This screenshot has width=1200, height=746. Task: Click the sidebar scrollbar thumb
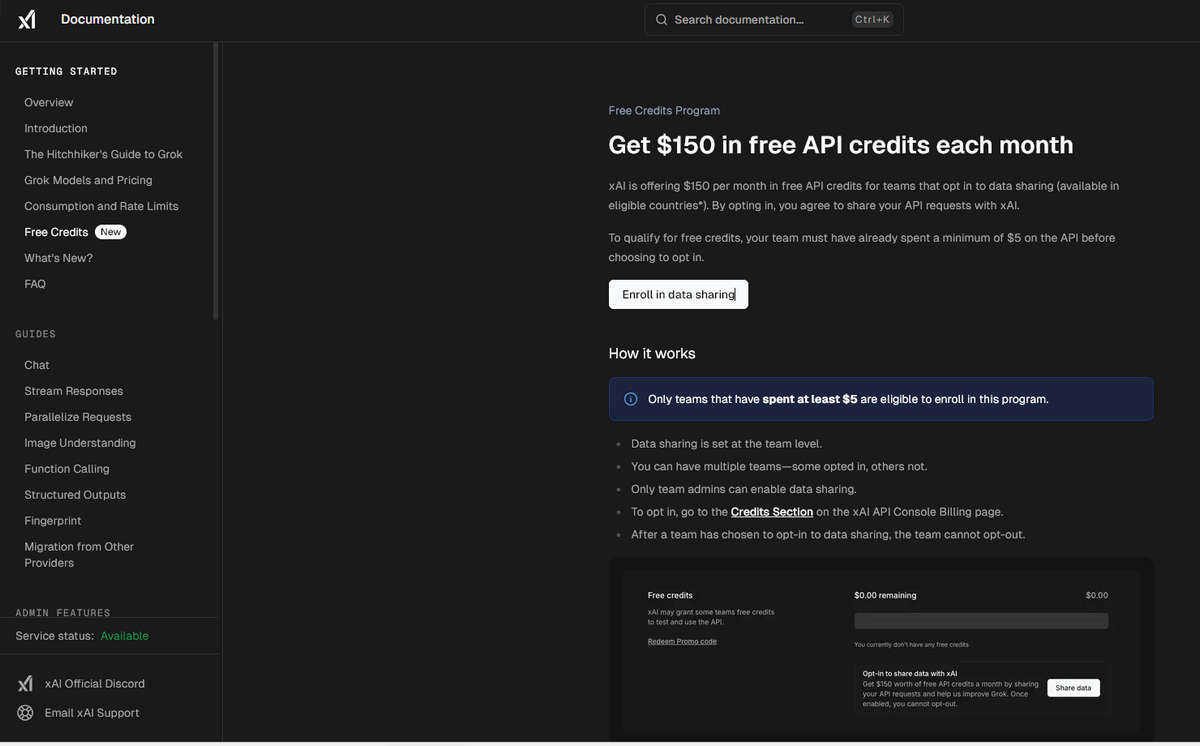tap(215, 180)
